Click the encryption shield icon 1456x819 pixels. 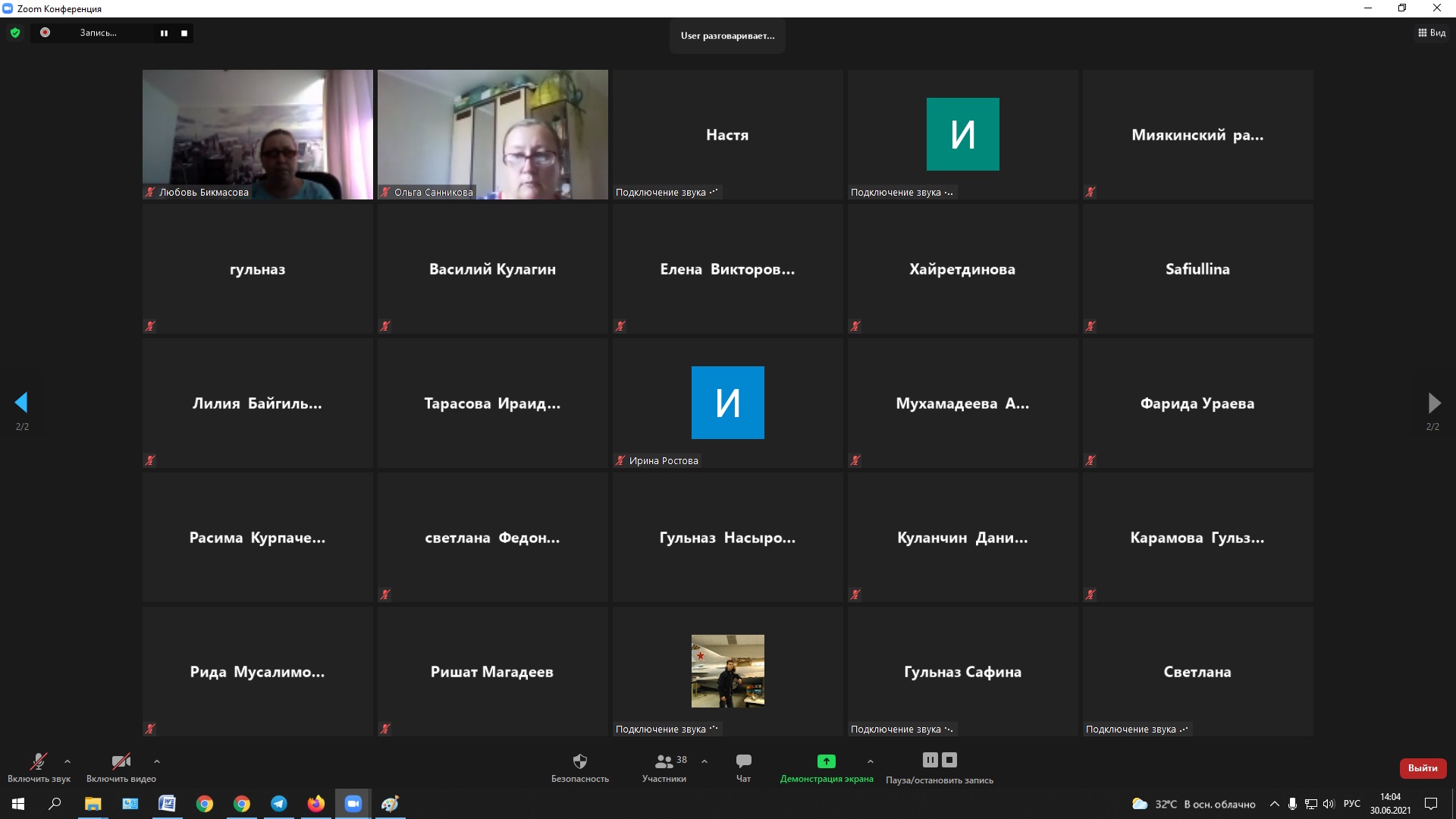[x=15, y=33]
